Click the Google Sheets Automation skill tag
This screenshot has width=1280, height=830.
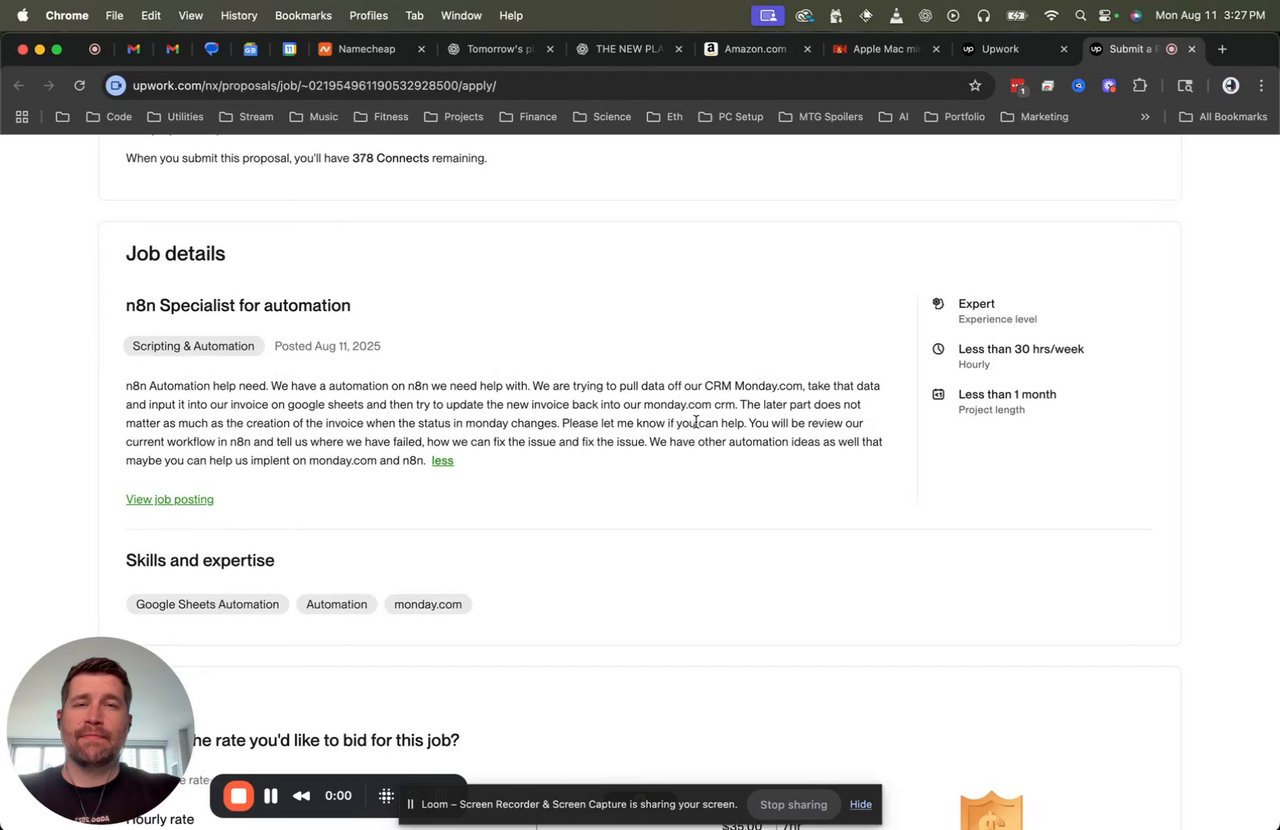click(207, 604)
